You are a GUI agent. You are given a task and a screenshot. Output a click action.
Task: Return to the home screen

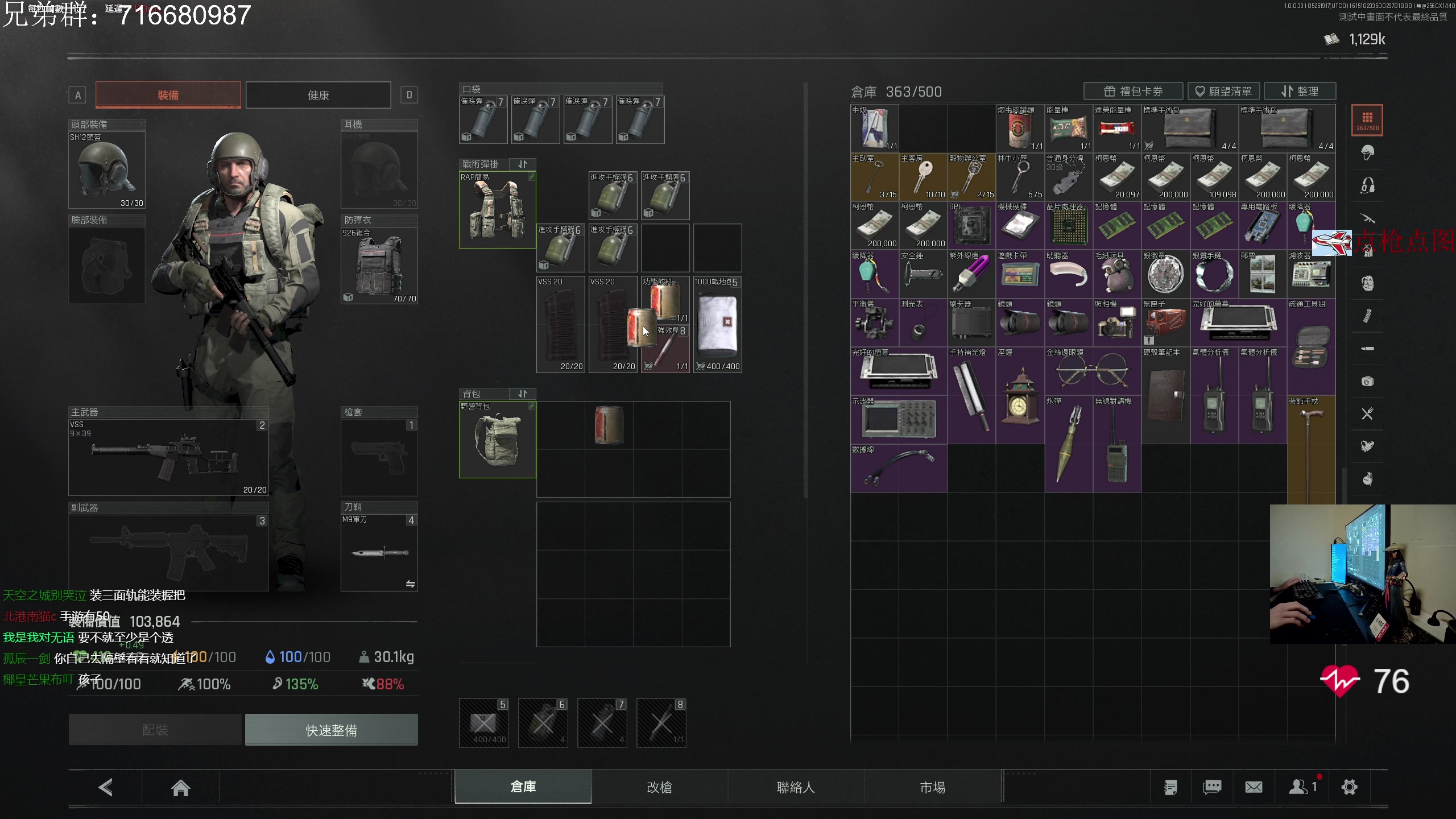click(180, 788)
